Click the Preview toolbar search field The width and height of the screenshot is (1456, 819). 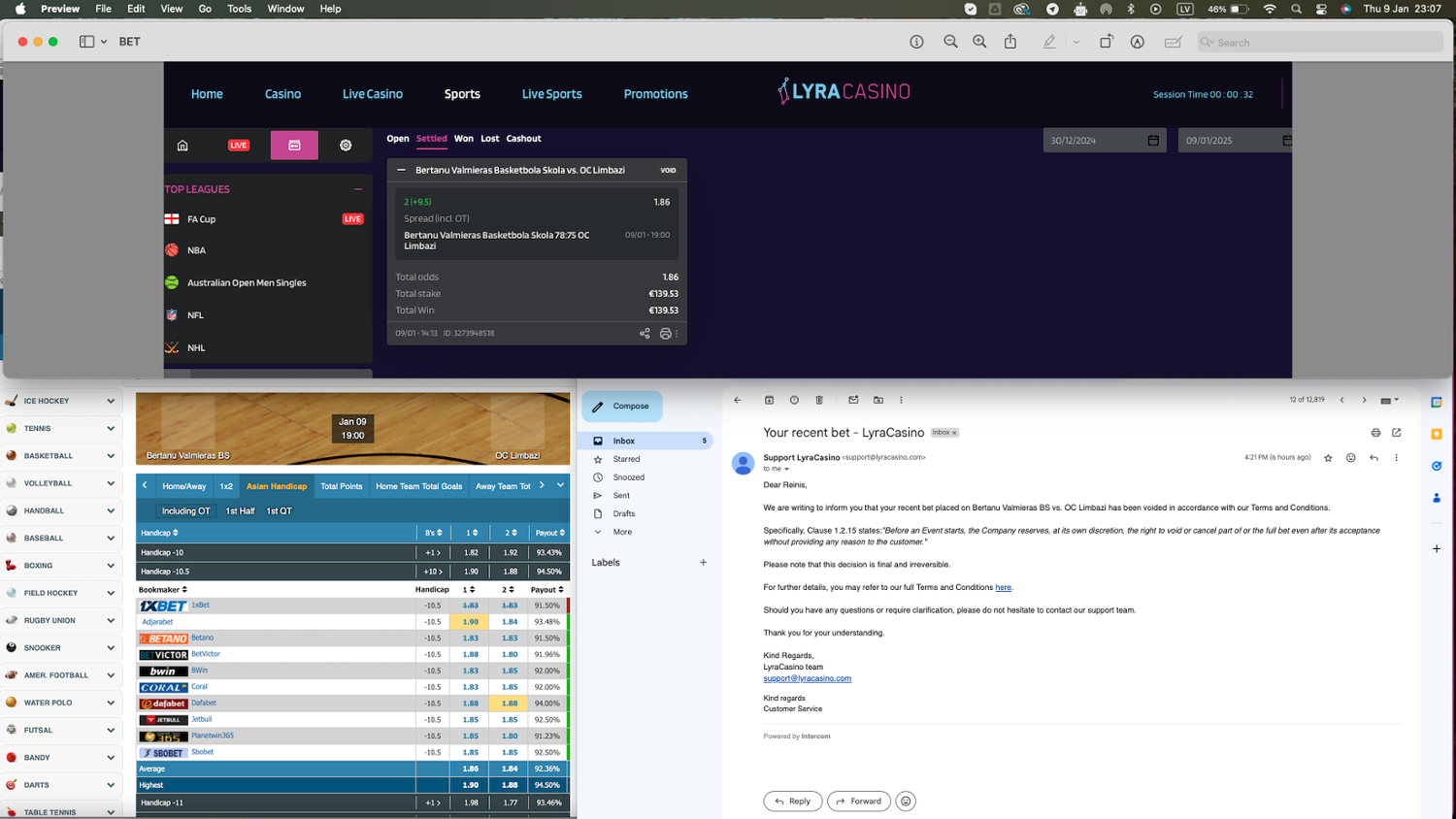coord(1320,42)
